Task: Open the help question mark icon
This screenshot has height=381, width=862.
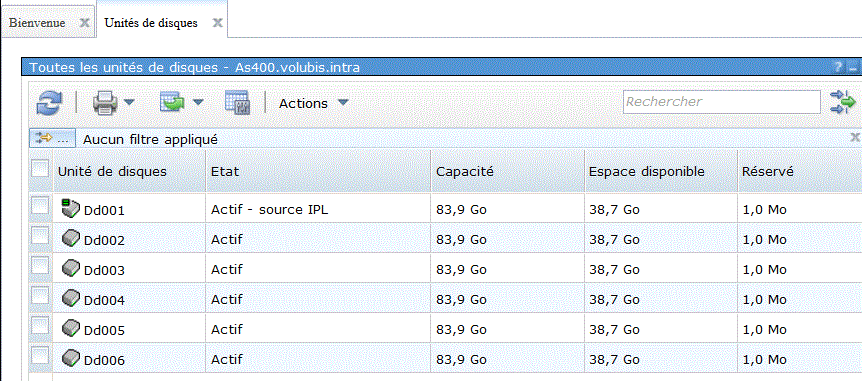Action: tap(838, 67)
